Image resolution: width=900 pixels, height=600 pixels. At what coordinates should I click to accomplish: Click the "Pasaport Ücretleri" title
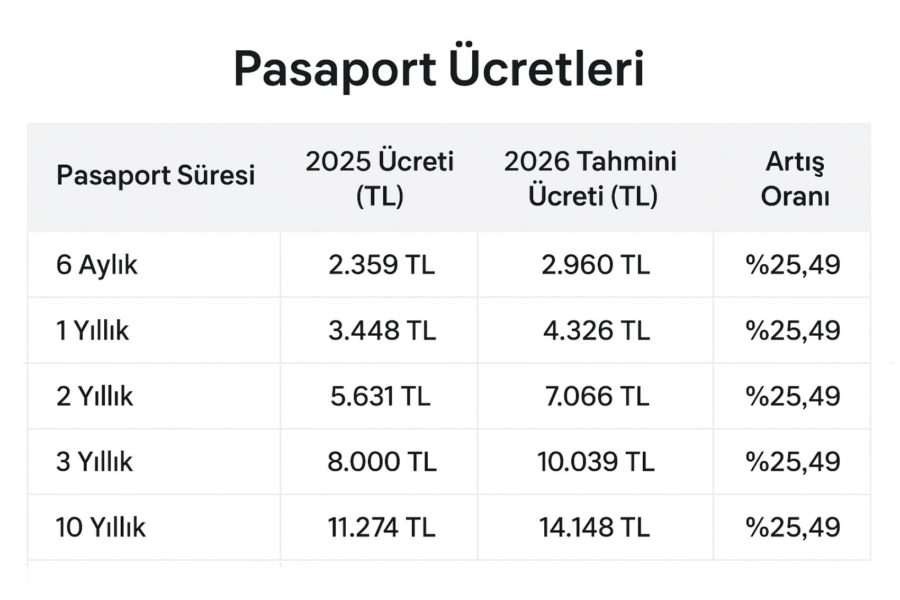tap(439, 70)
